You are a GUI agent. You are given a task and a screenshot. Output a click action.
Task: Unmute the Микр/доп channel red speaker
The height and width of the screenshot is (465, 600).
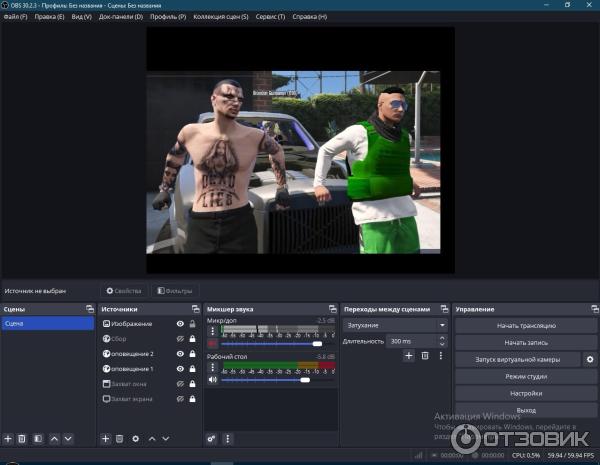pyautogui.click(x=212, y=344)
